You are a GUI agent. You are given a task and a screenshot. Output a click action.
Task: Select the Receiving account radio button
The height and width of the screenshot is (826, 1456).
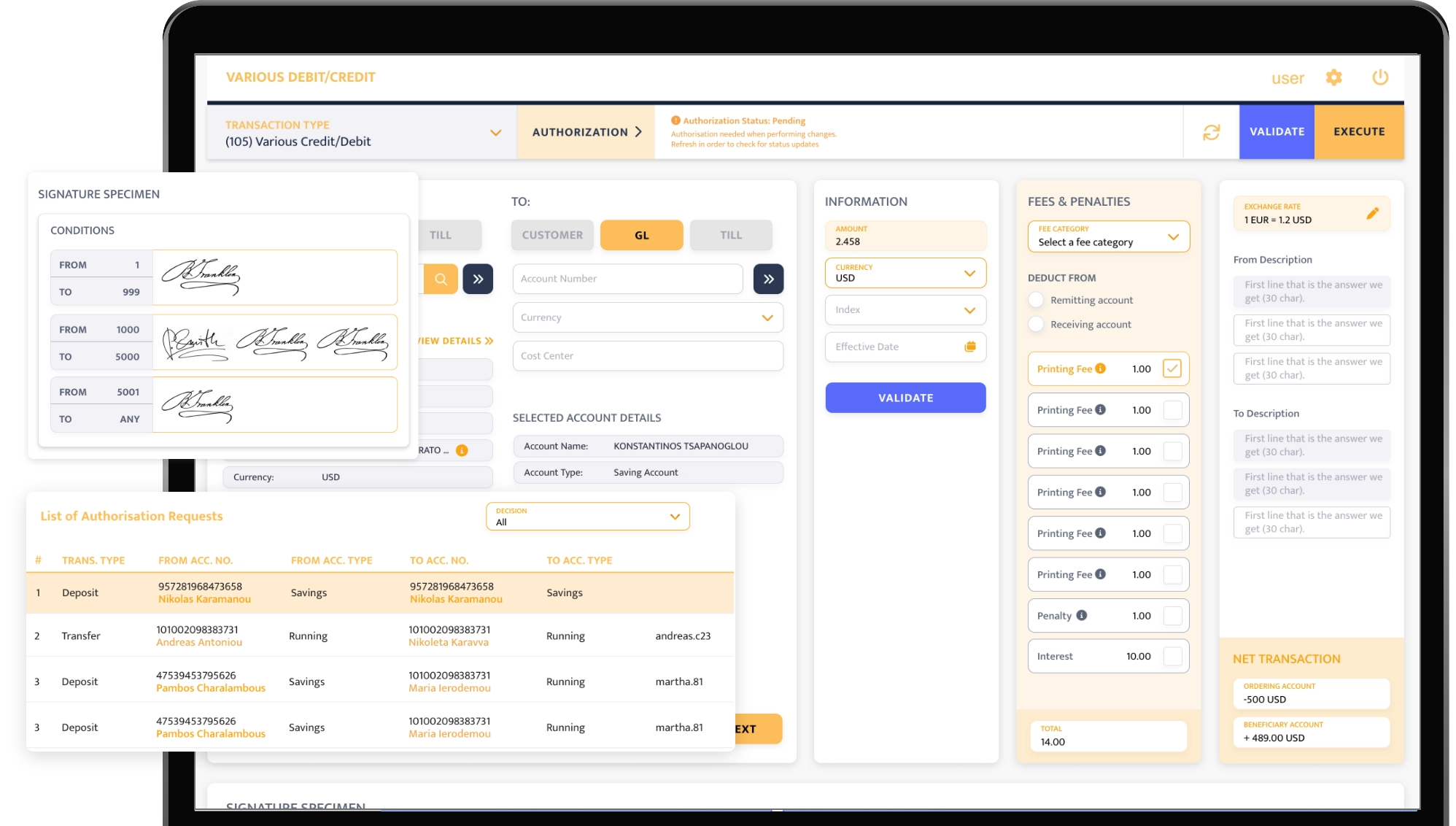(1035, 324)
